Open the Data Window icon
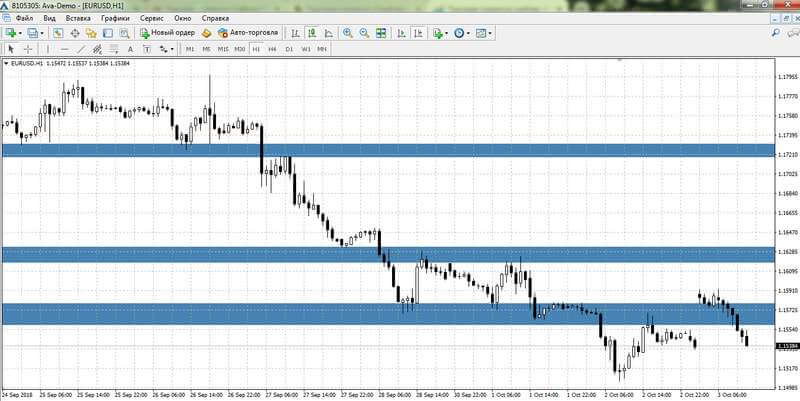 click(x=74, y=33)
